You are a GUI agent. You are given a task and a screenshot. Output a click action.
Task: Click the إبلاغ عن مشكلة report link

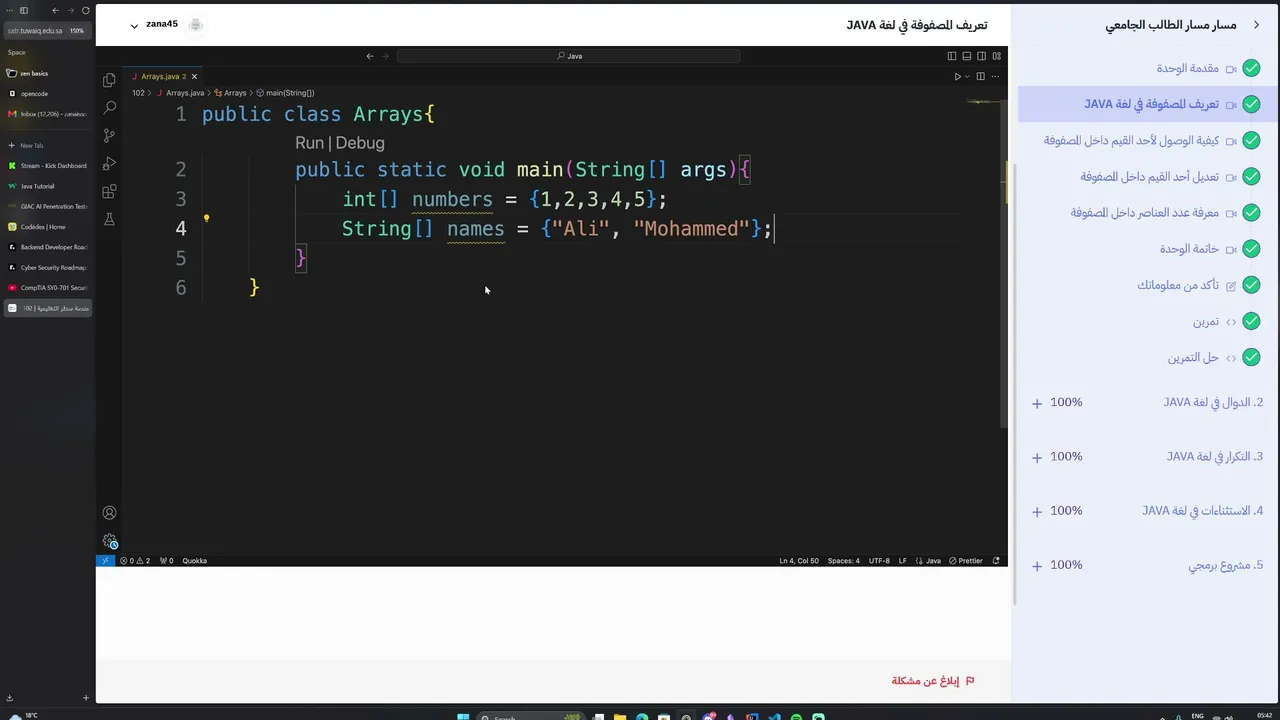[x=932, y=681]
